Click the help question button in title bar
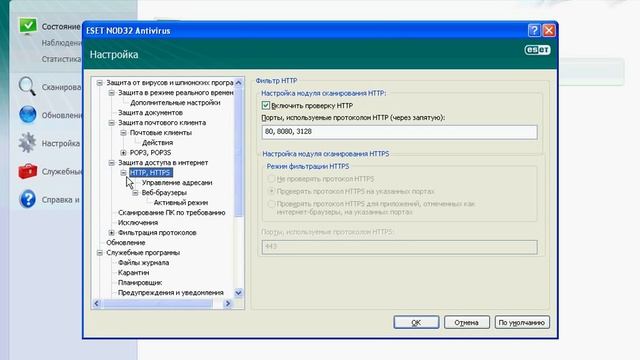Viewport: 640px width, 360px height. (533, 31)
